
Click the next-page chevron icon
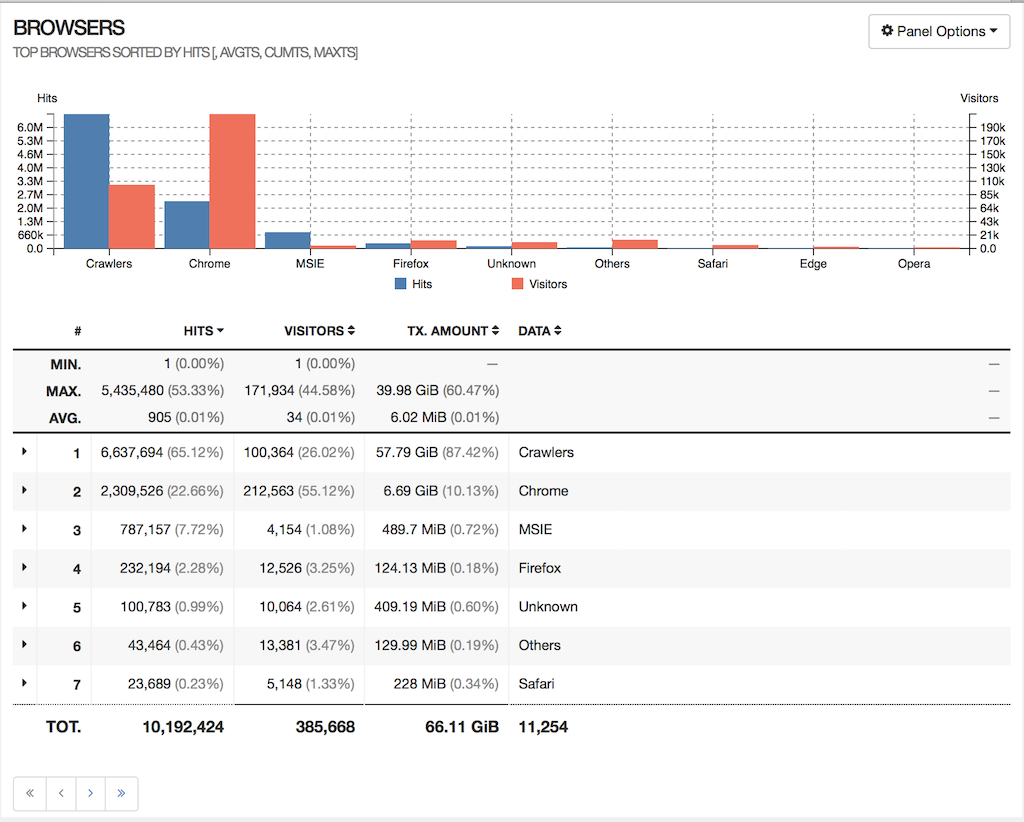90,793
